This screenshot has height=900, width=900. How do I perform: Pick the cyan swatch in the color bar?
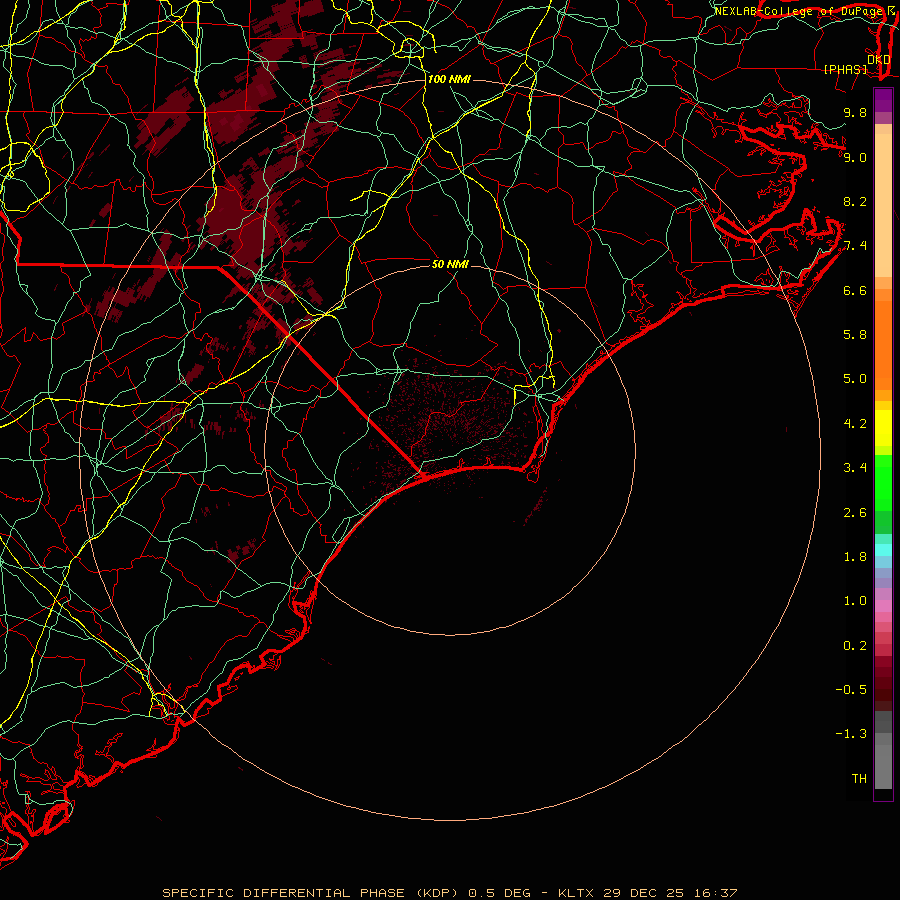tap(883, 550)
